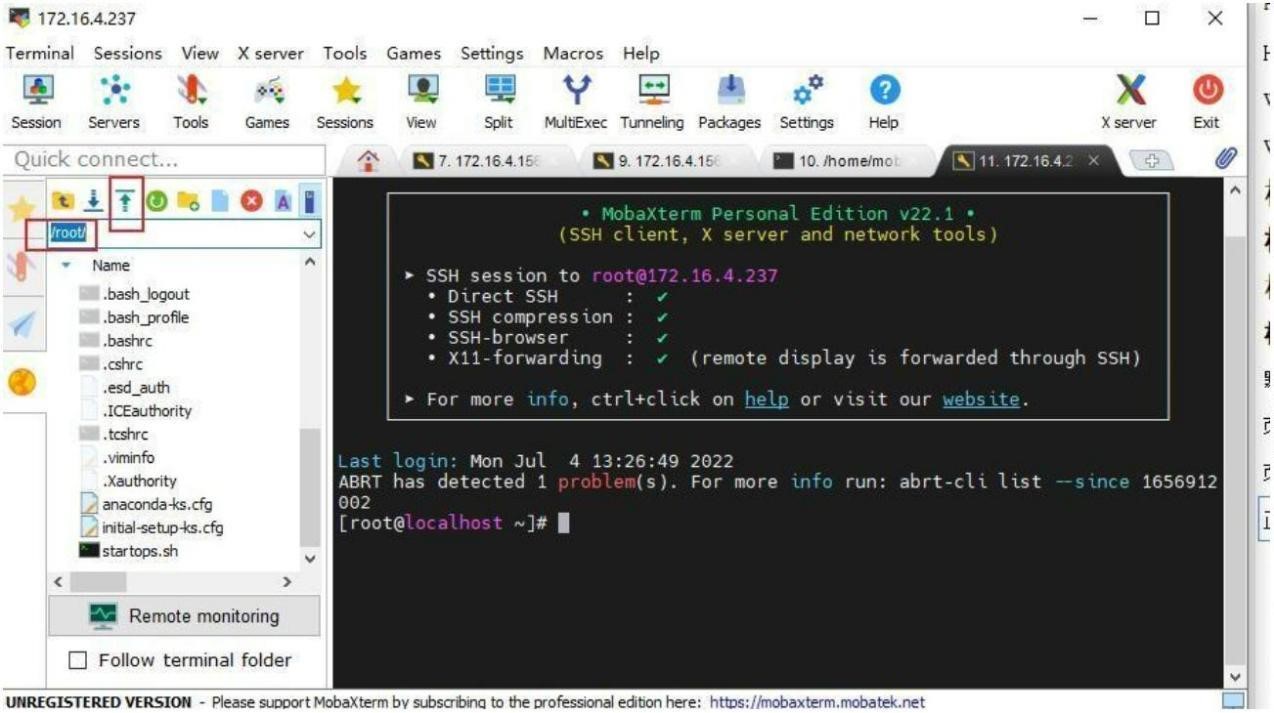Create a new folder in SFTP browser
The image size is (1274, 713).
[187, 201]
